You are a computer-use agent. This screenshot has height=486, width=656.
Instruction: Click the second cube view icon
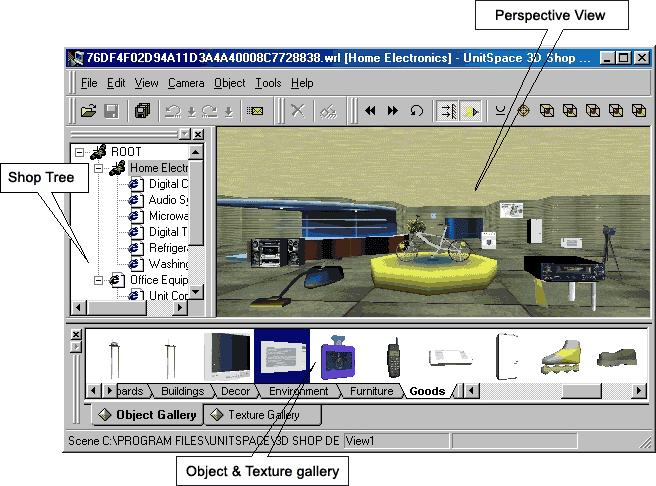[x=570, y=111]
